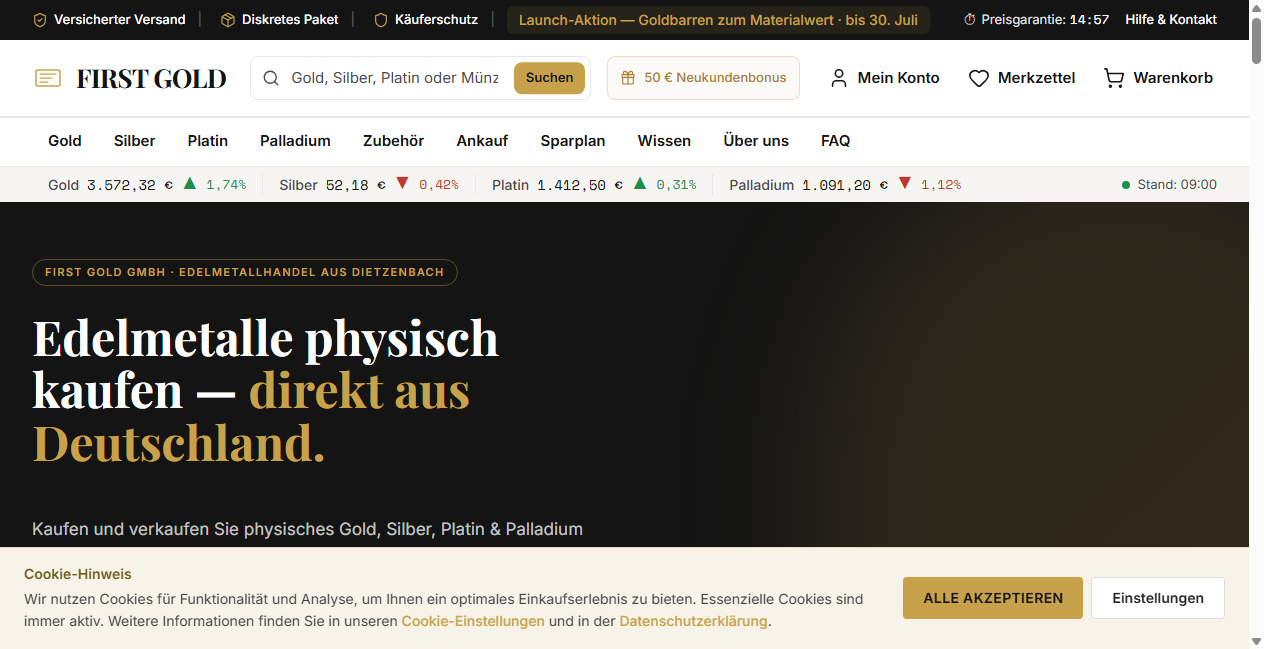Click the shield icon beside Käuferschutz
Image resolution: width=1264 pixels, height=649 pixels.
point(381,20)
